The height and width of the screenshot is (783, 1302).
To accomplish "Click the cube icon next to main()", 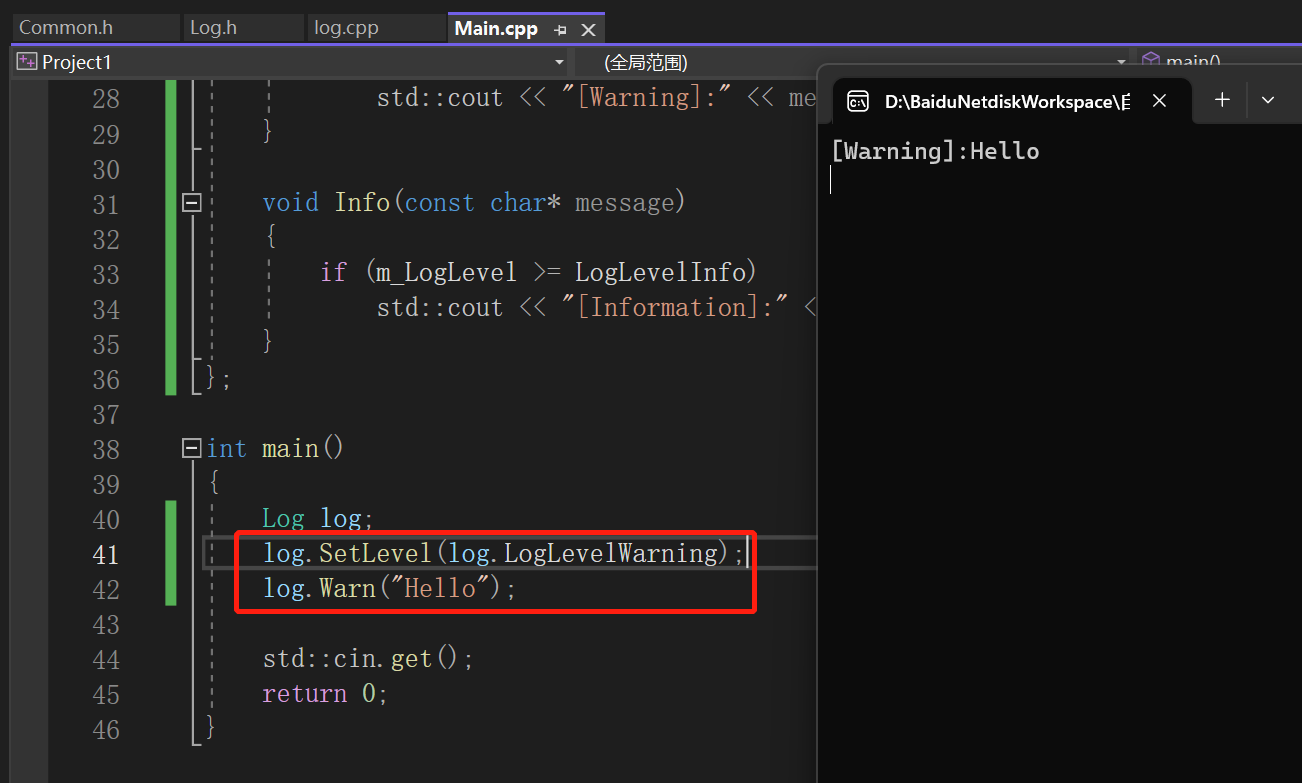I will click(x=1150, y=61).
